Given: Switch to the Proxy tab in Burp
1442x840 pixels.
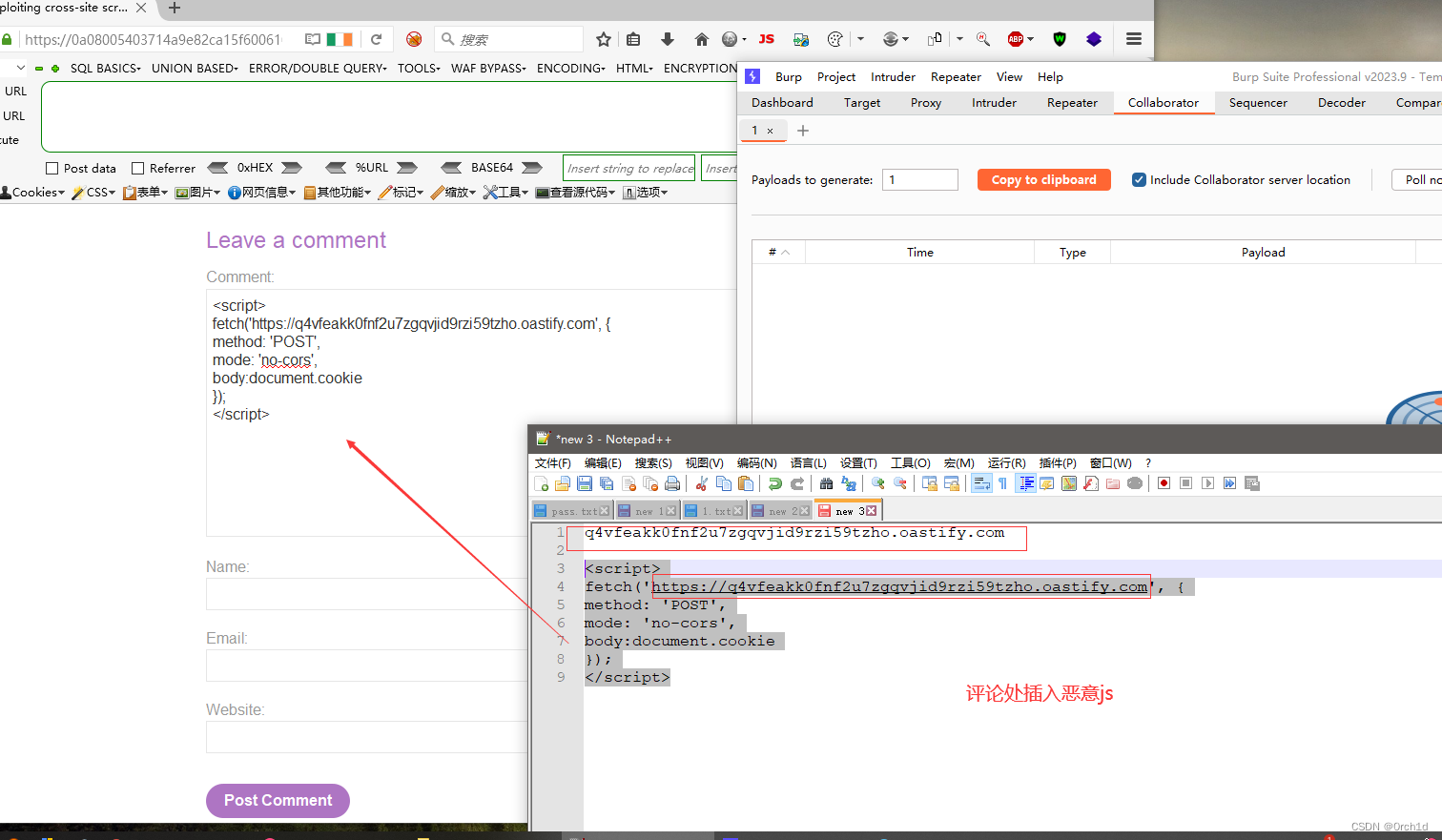Looking at the screenshot, I should [x=925, y=103].
